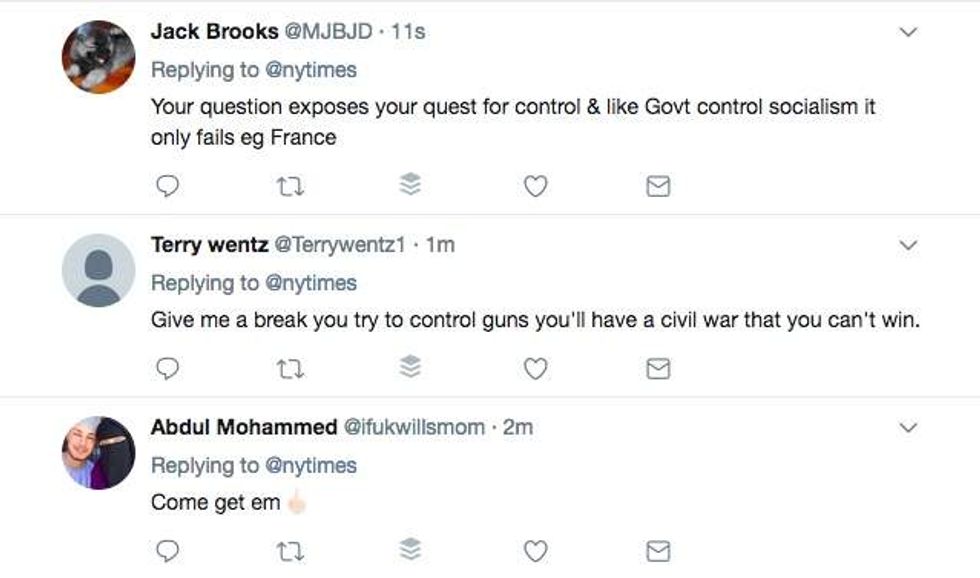Share Terry wentz's tweet by message

tap(657, 369)
